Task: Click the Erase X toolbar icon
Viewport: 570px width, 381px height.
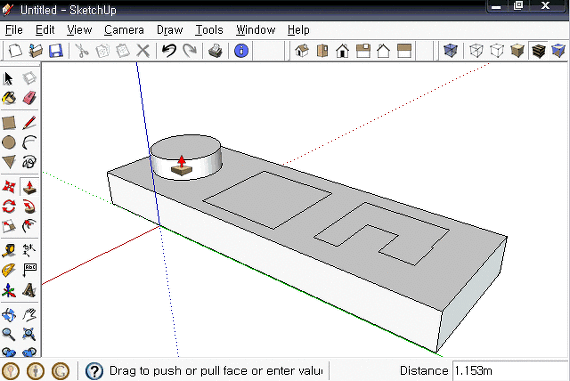Action: [x=143, y=51]
